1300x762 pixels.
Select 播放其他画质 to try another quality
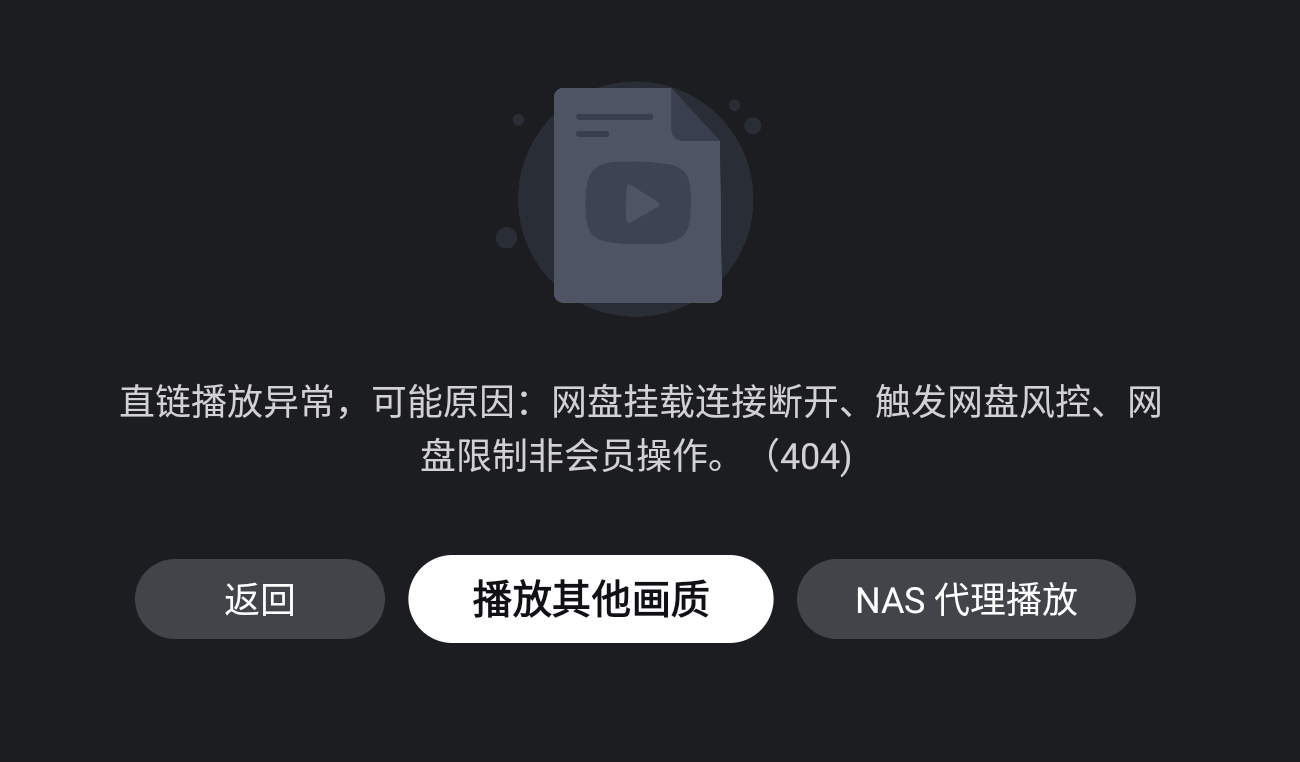point(591,599)
